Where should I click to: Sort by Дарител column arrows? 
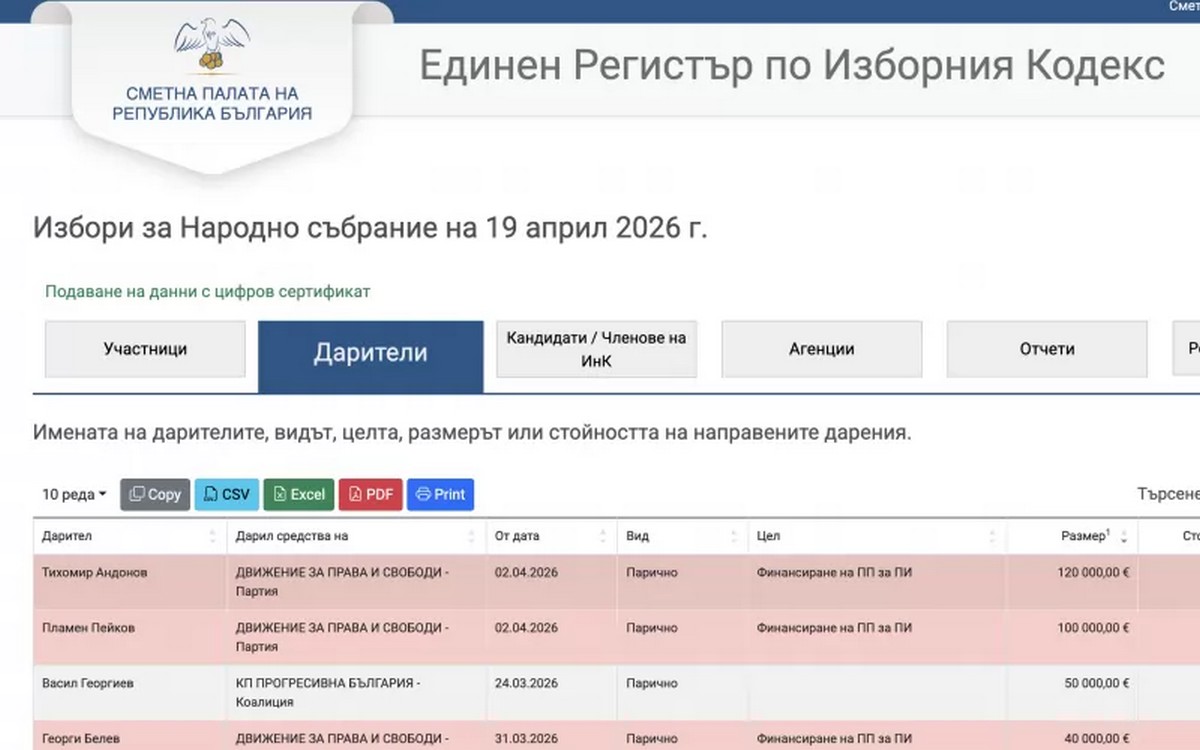point(212,537)
